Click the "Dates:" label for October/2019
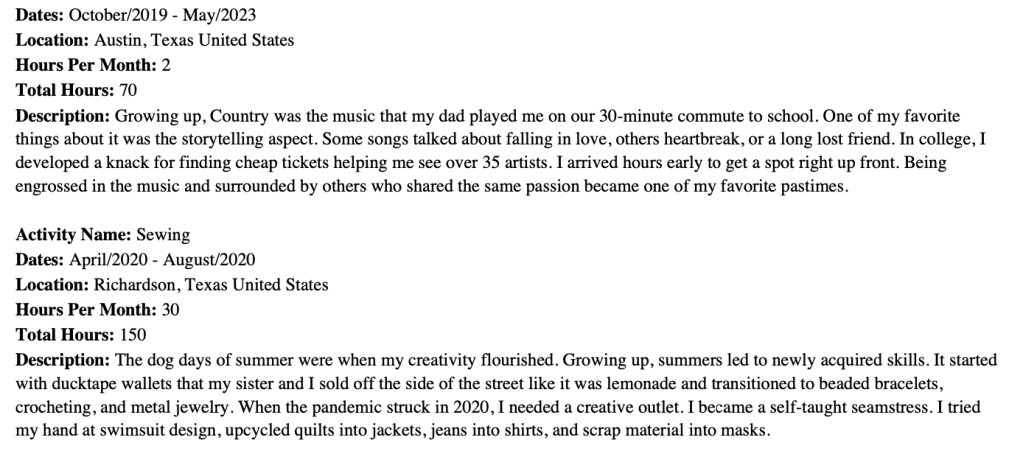 pos(39,17)
